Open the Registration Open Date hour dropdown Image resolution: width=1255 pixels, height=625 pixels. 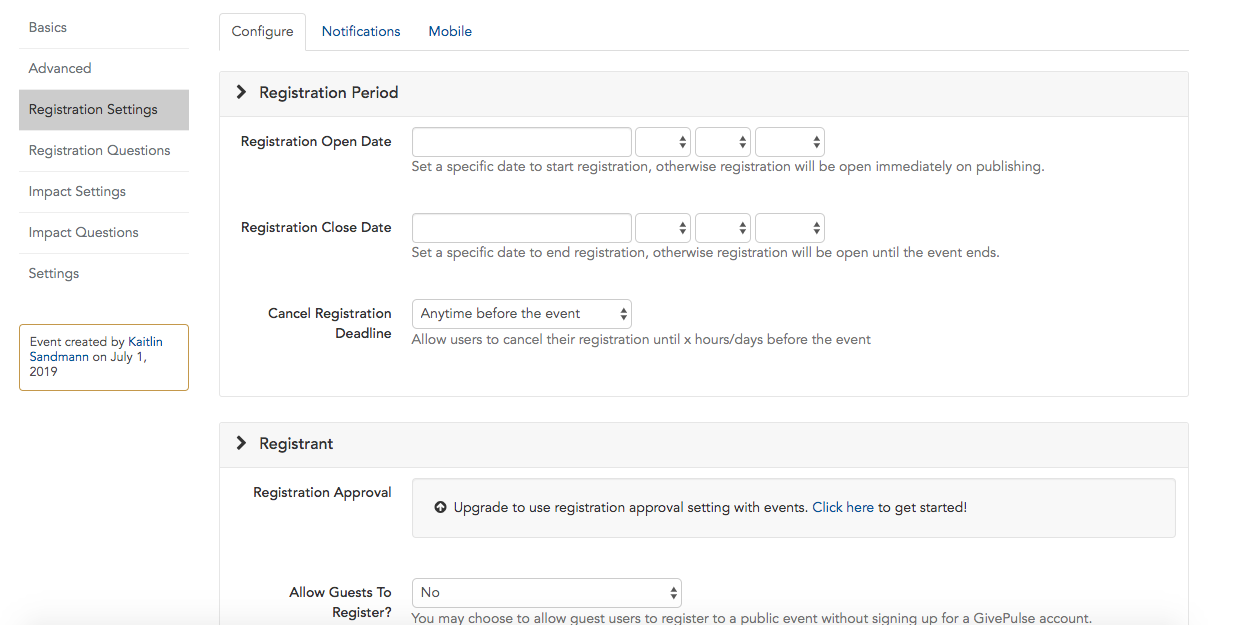pos(663,142)
